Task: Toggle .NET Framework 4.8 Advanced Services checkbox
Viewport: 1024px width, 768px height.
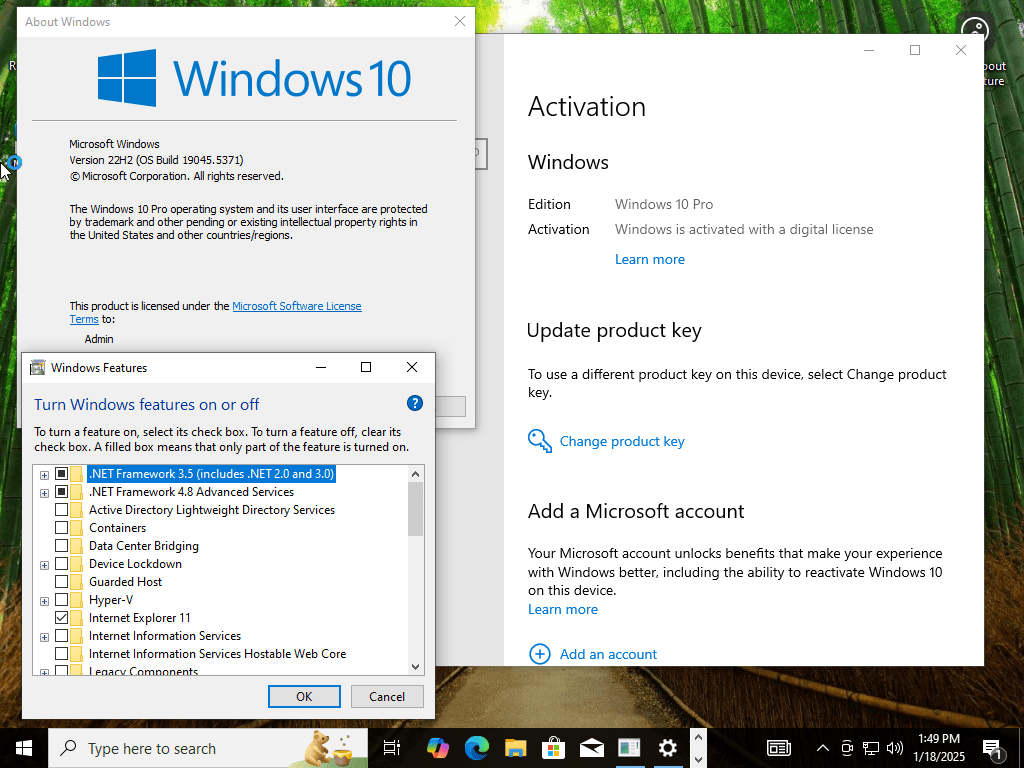Action: pyautogui.click(x=61, y=492)
